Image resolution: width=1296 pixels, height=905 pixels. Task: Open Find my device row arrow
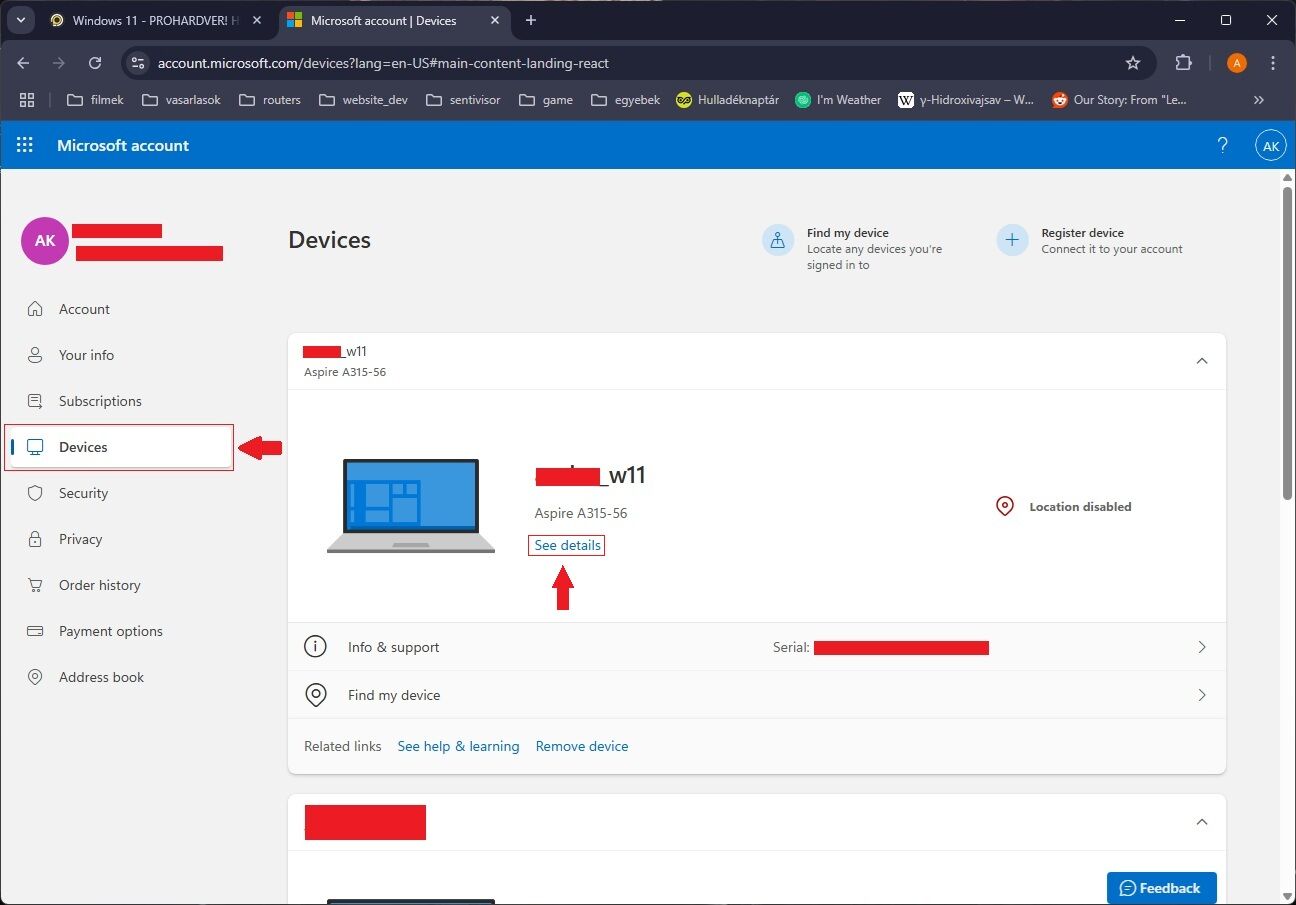coord(1202,695)
